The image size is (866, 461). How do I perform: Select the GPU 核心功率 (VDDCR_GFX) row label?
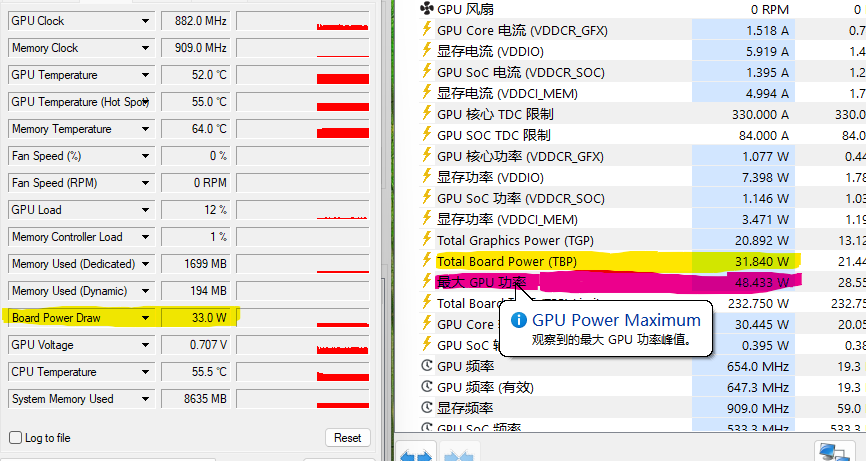520,156
